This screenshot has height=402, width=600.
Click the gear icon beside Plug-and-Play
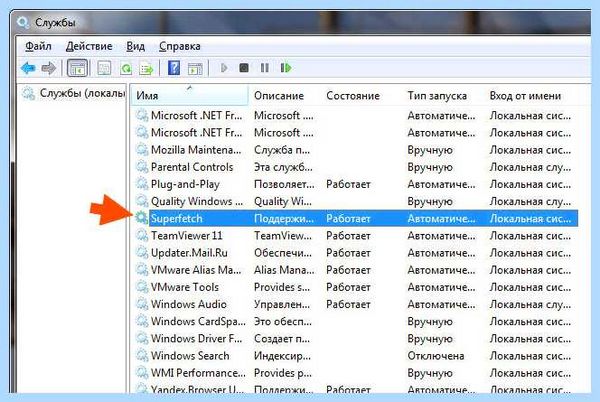(x=142, y=184)
